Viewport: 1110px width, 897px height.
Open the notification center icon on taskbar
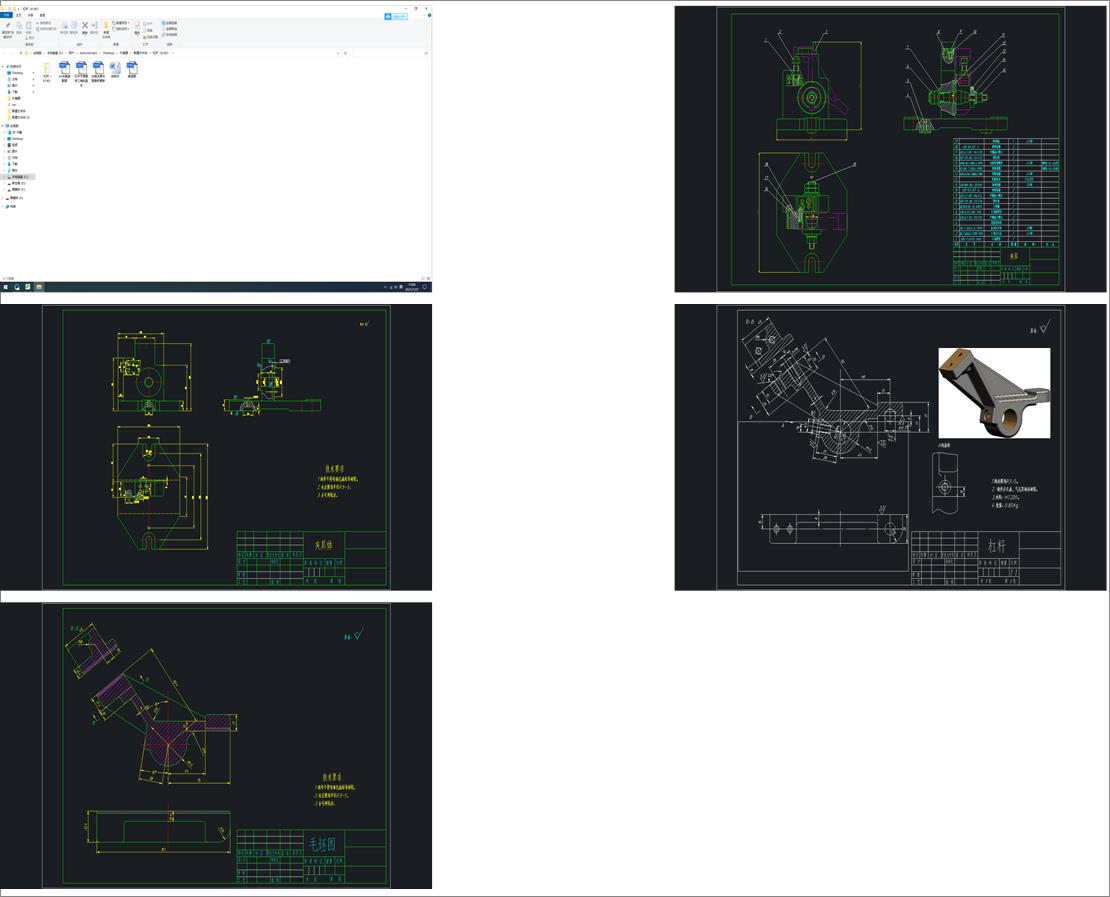(x=425, y=287)
